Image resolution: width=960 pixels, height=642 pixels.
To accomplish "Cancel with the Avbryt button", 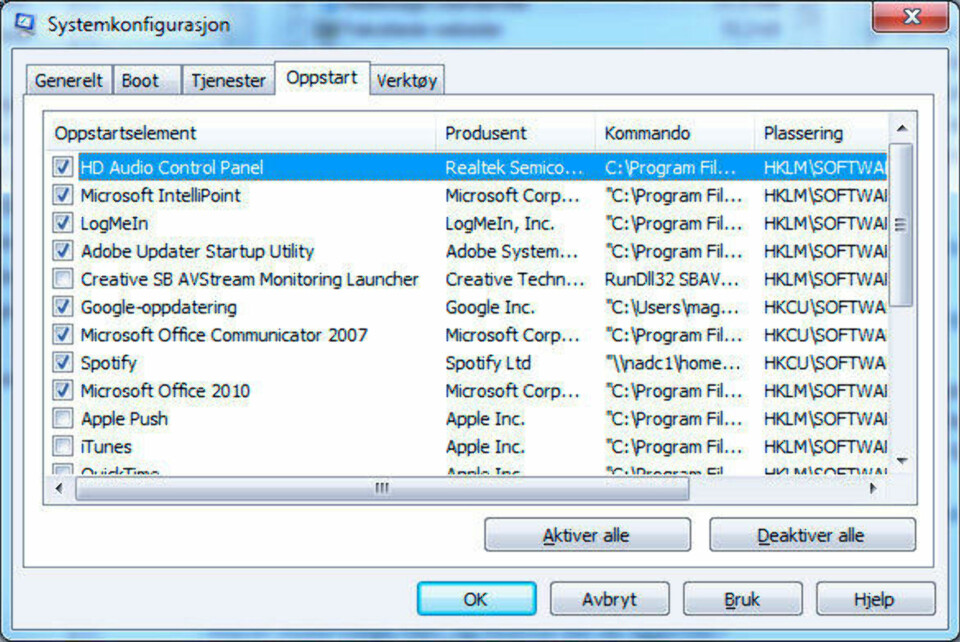I will click(x=609, y=599).
